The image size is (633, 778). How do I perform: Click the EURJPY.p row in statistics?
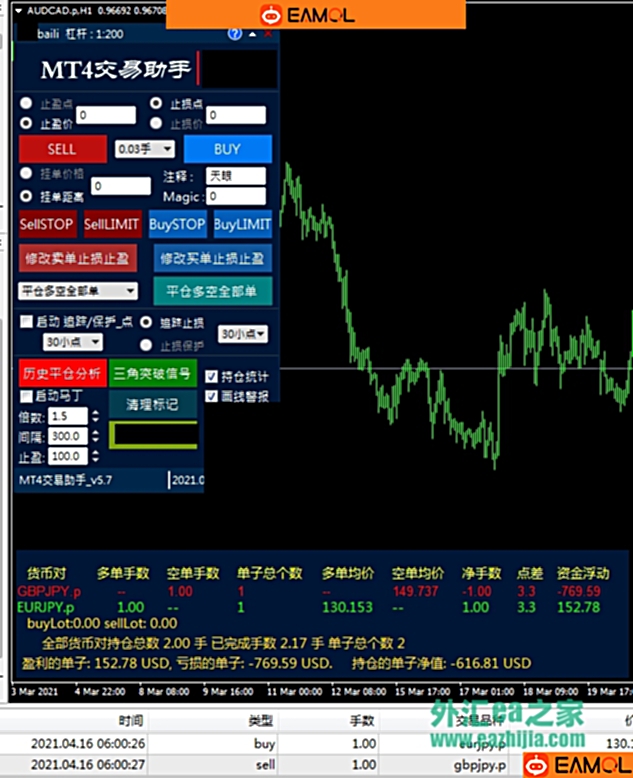[309, 607]
